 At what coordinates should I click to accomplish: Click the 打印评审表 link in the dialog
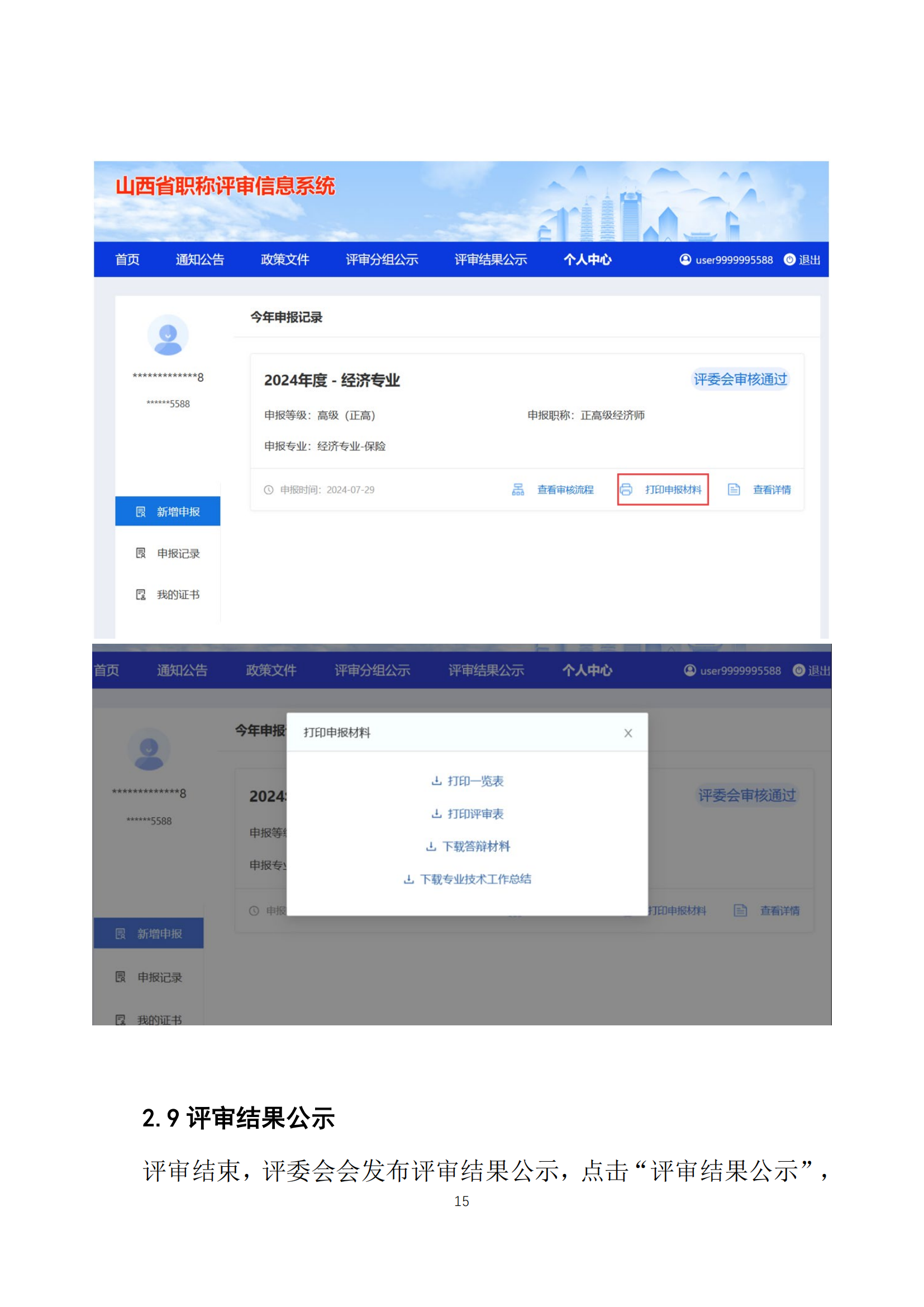pos(475,814)
